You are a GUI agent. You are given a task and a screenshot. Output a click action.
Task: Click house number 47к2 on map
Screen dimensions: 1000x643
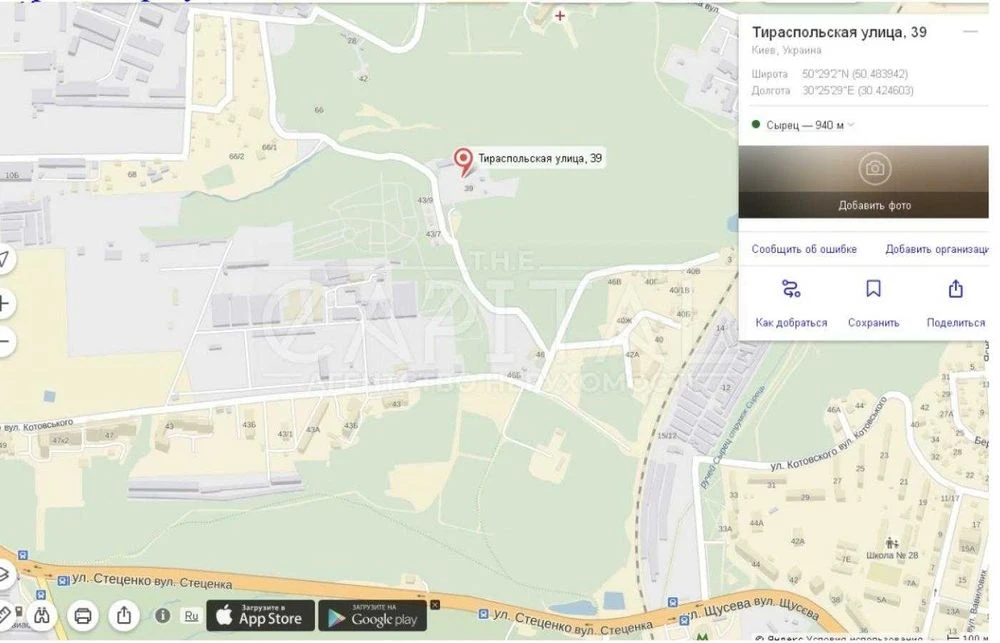[61, 440]
